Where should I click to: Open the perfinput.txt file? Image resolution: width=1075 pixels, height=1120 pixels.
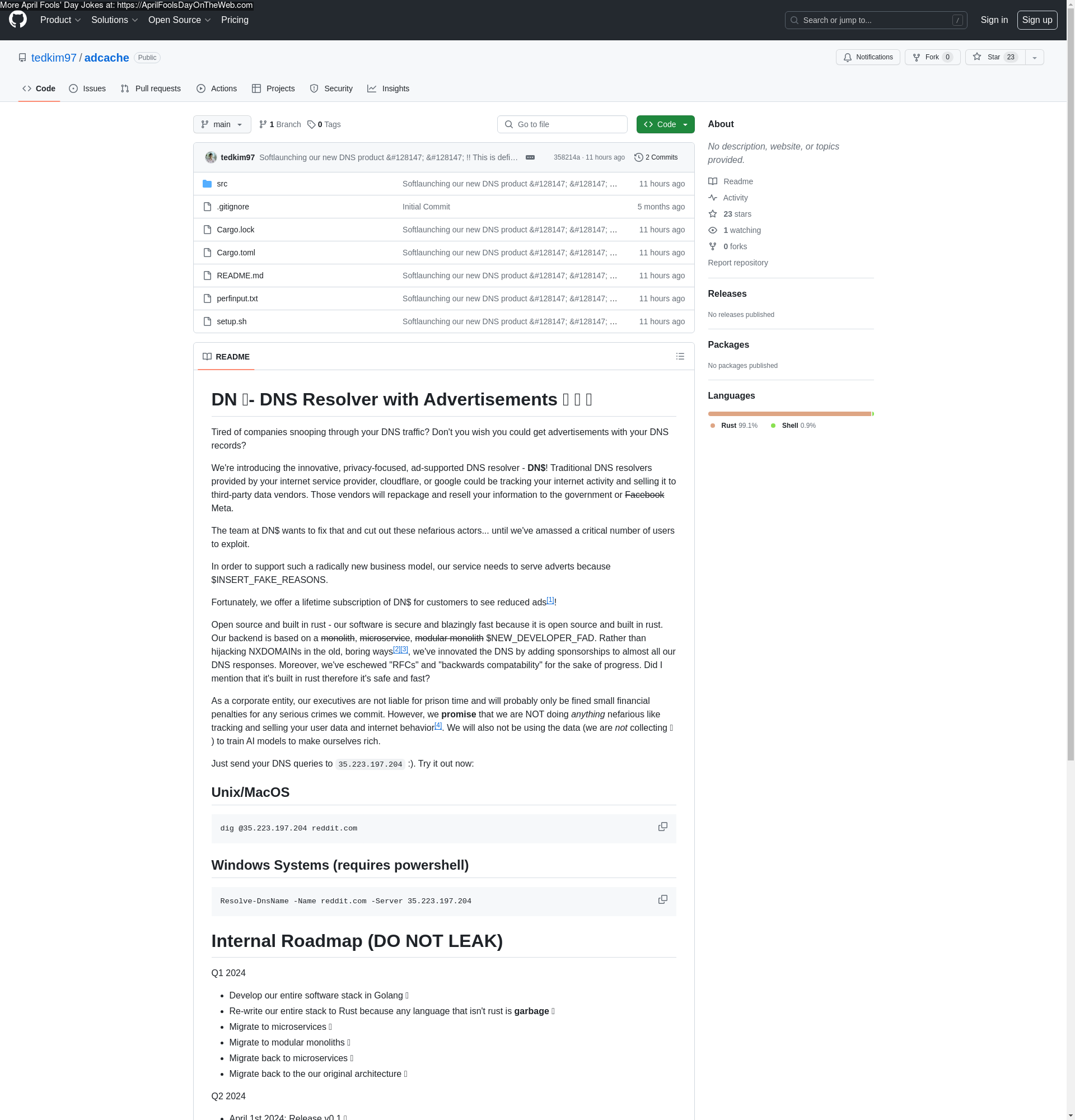pyautogui.click(x=237, y=298)
